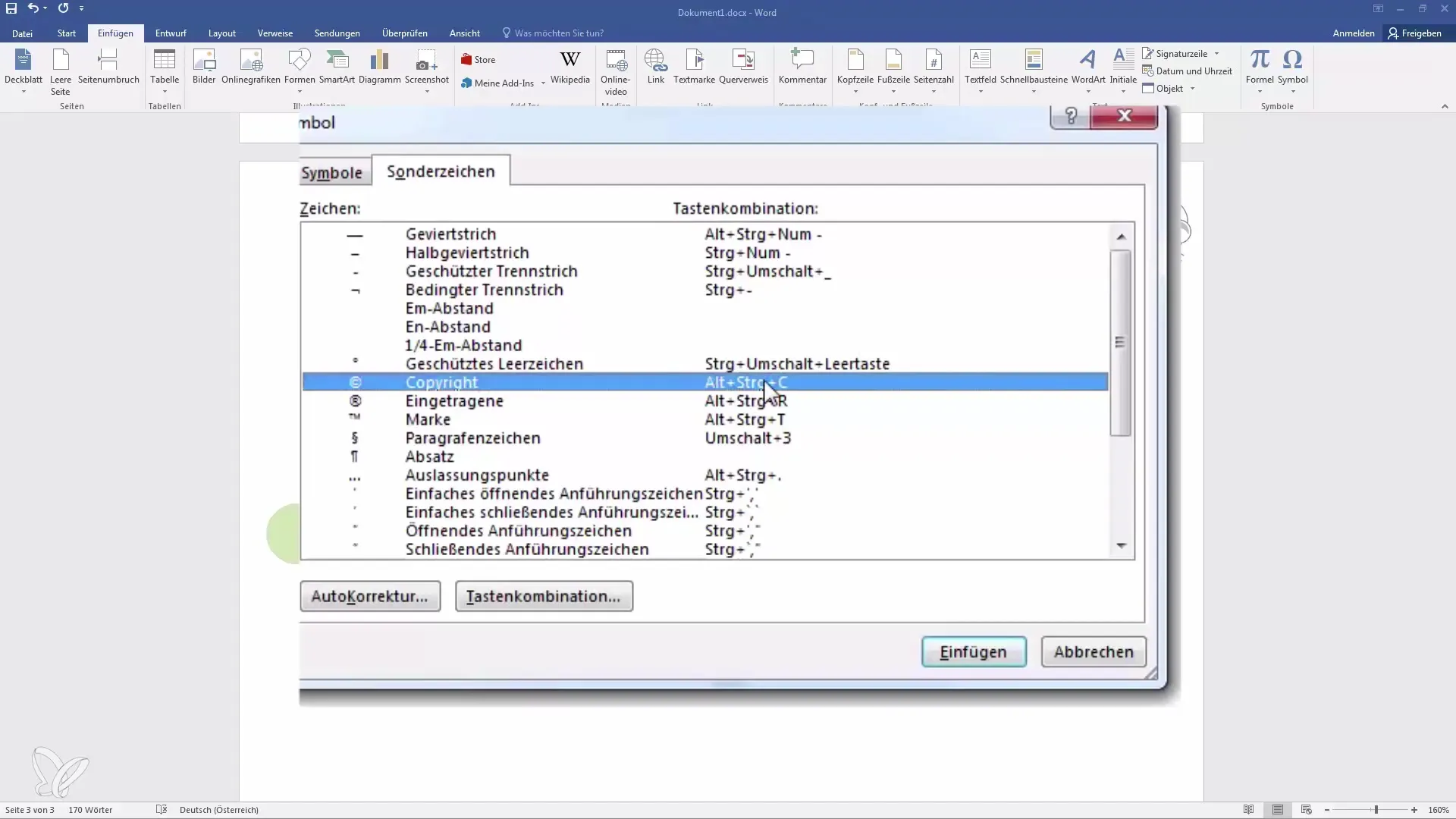Viewport: 1456px width, 819px height.
Task: Click the dialog help question mark
Action: [1070, 116]
